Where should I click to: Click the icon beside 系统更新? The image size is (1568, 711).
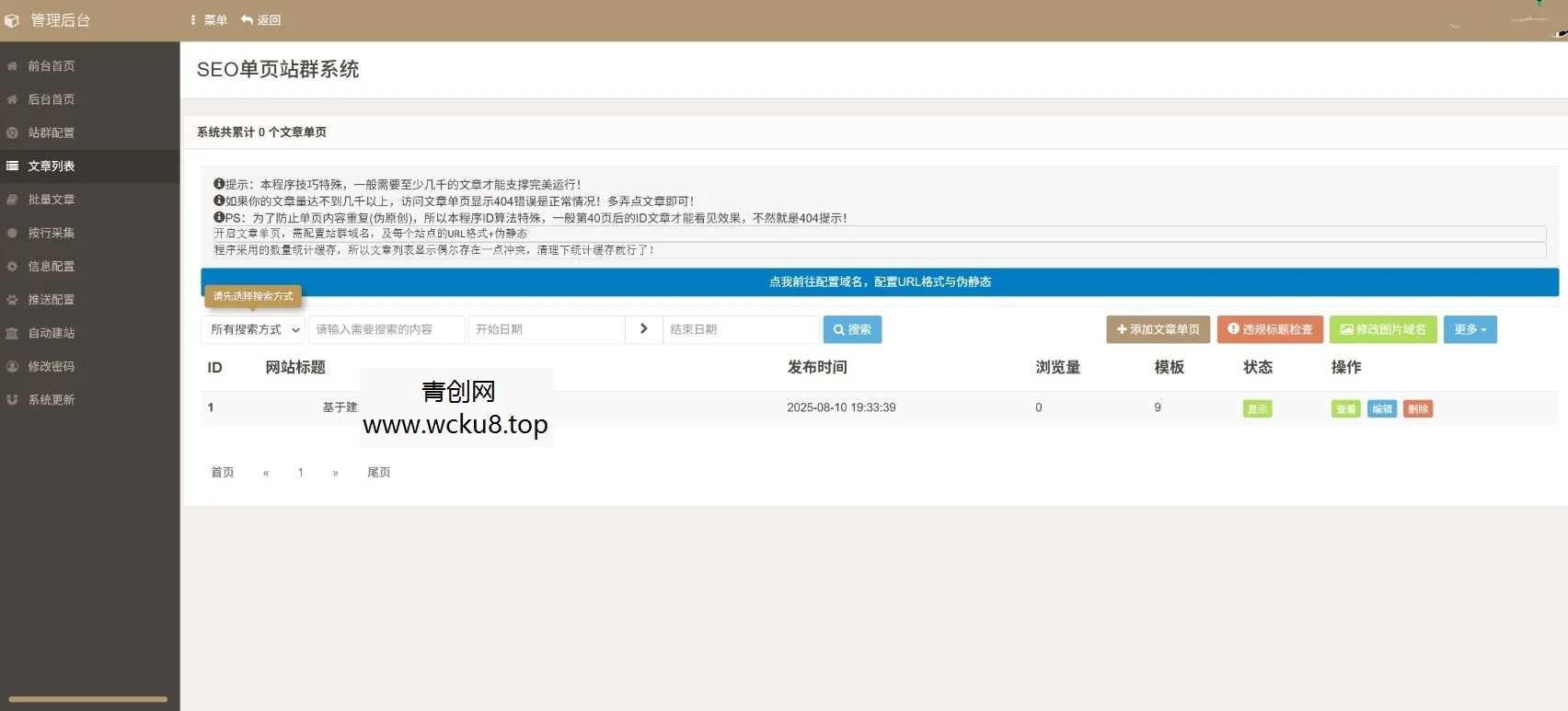[12, 399]
